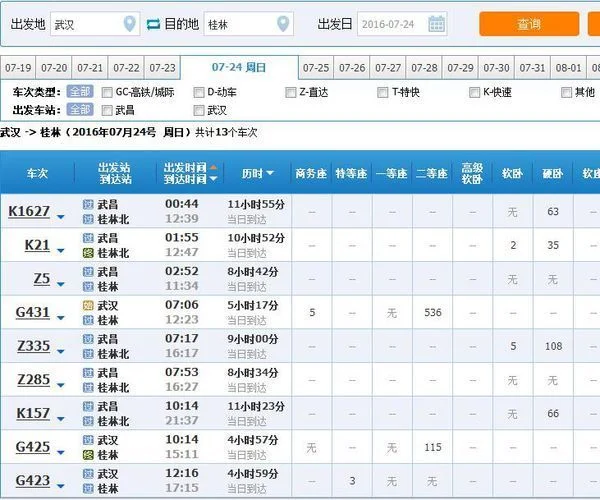This screenshot has height=500, width=600.
Task: Expand stops dropdown arrow beside K1627
Action: (x=60, y=217)
